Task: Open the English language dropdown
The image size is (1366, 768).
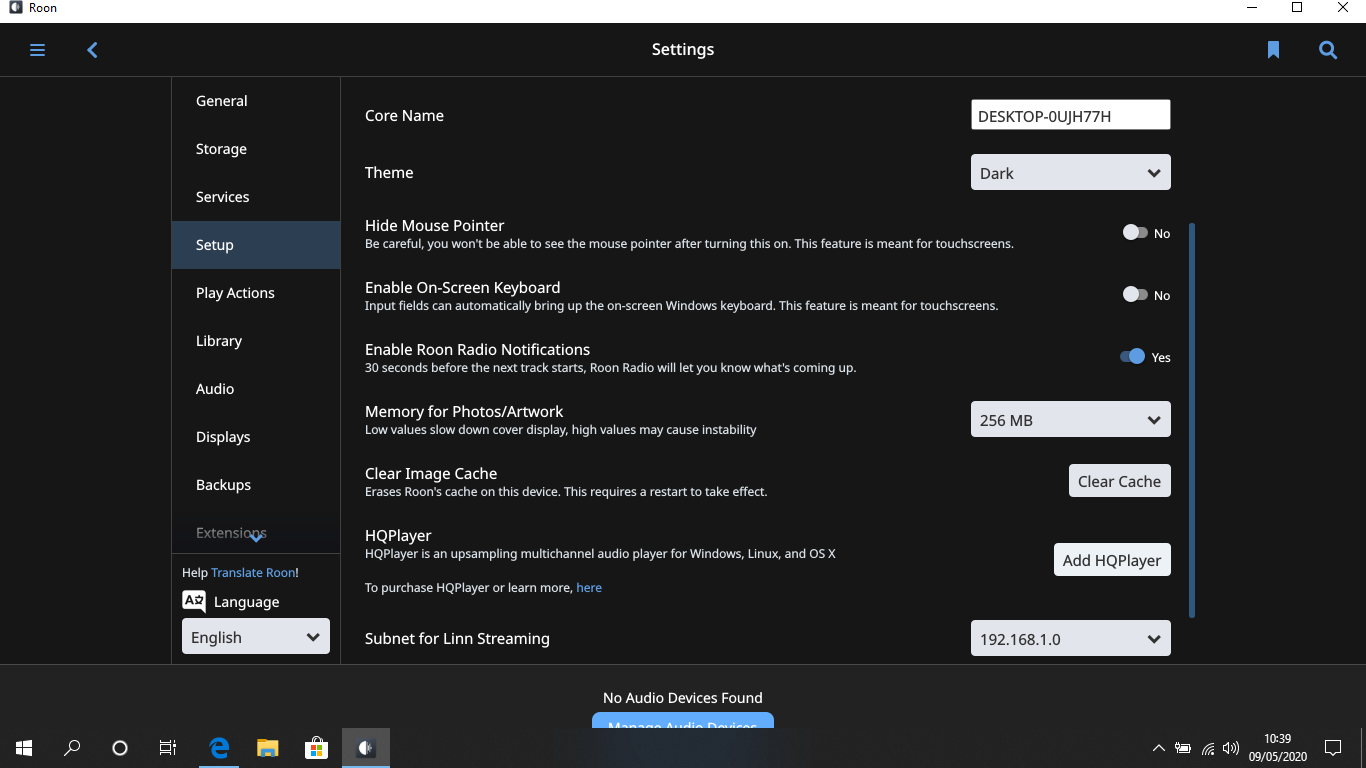Action: coord(255,637)
